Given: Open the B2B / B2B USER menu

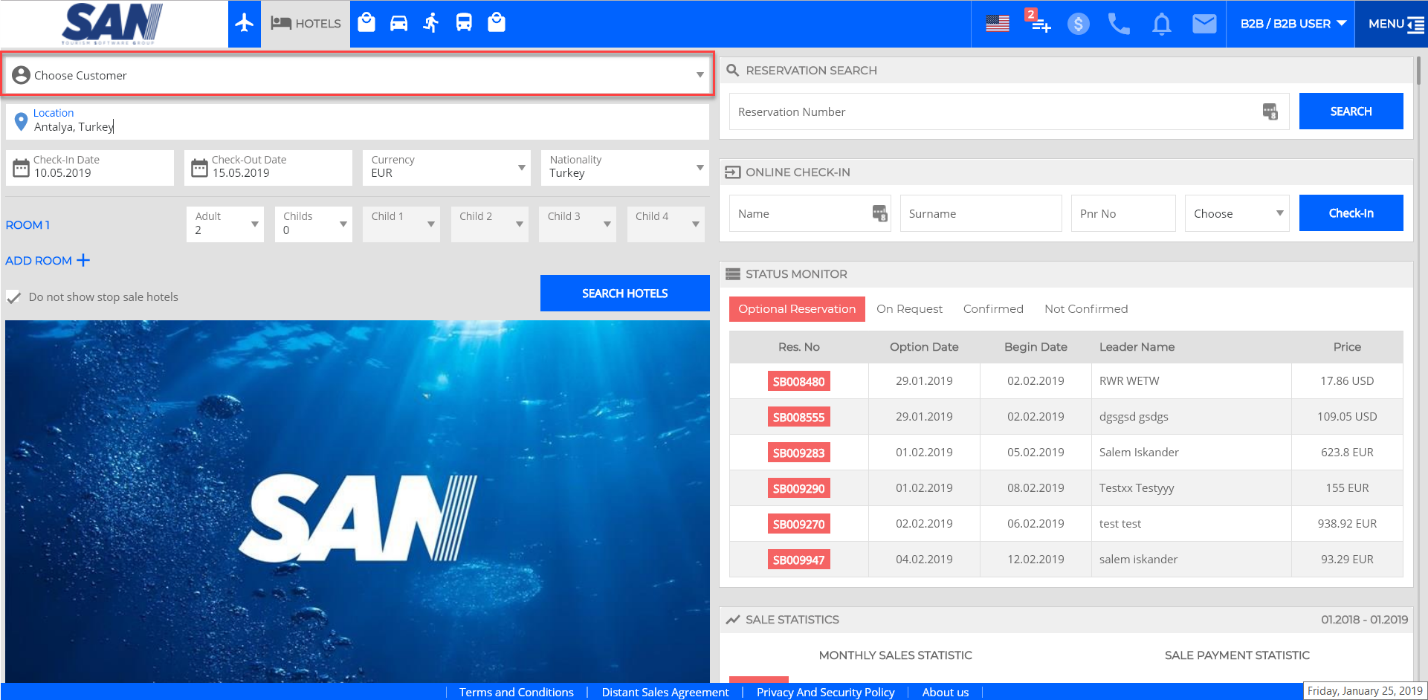Looking at the screenshot, I should click(x=1292, y=23).
